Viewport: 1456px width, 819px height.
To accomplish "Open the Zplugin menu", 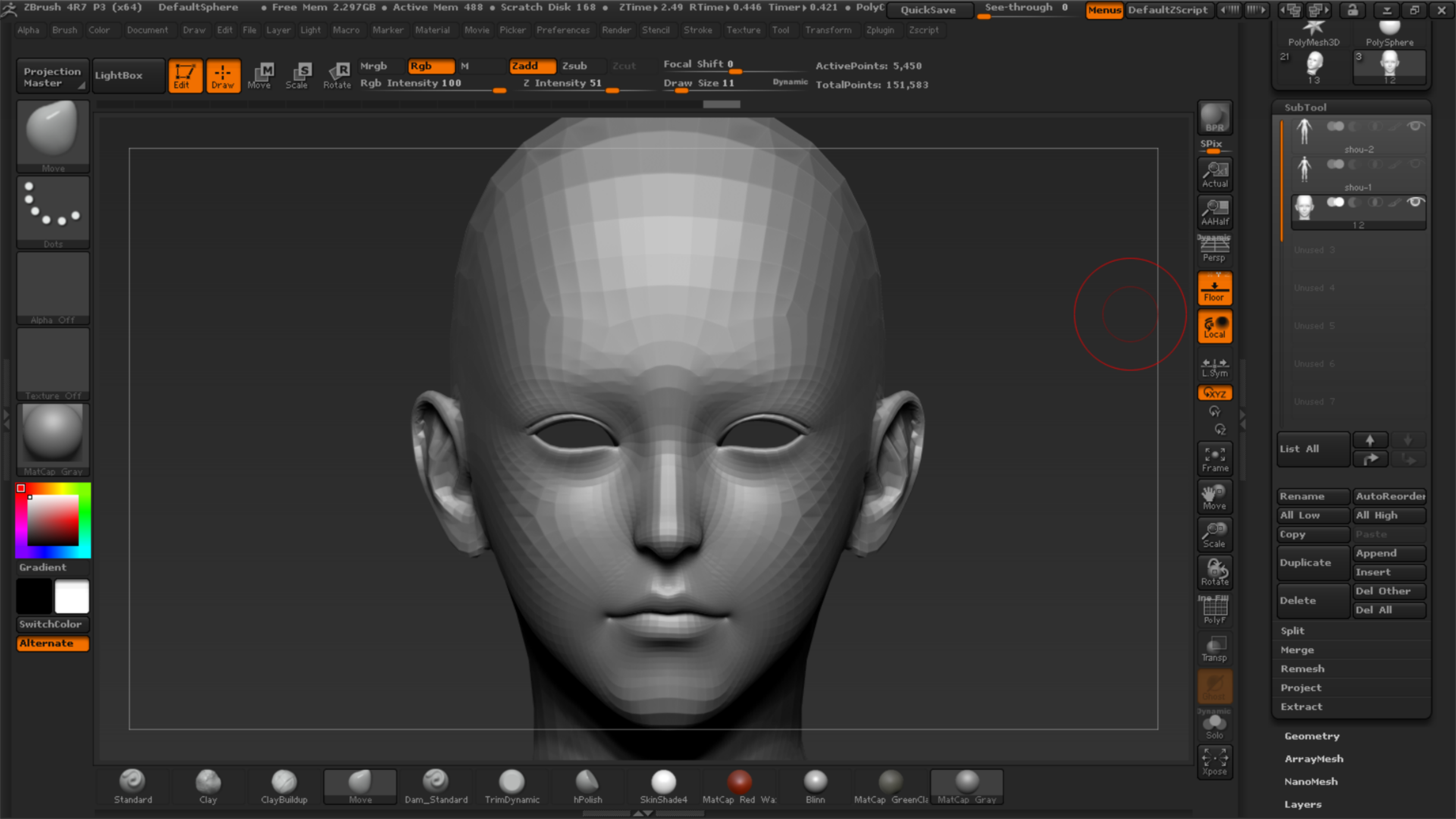I will (880, 30).
